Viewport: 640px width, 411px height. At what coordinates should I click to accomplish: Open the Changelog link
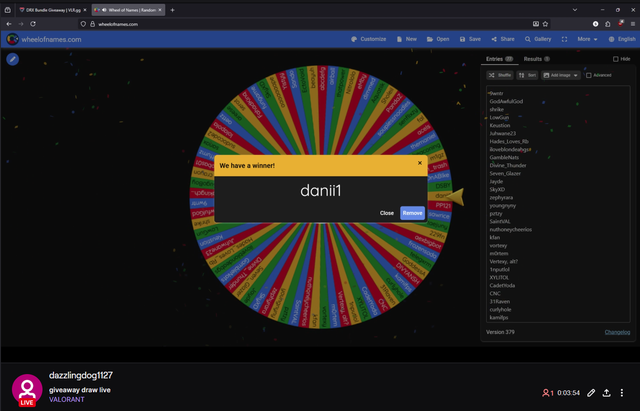point(617,332)
